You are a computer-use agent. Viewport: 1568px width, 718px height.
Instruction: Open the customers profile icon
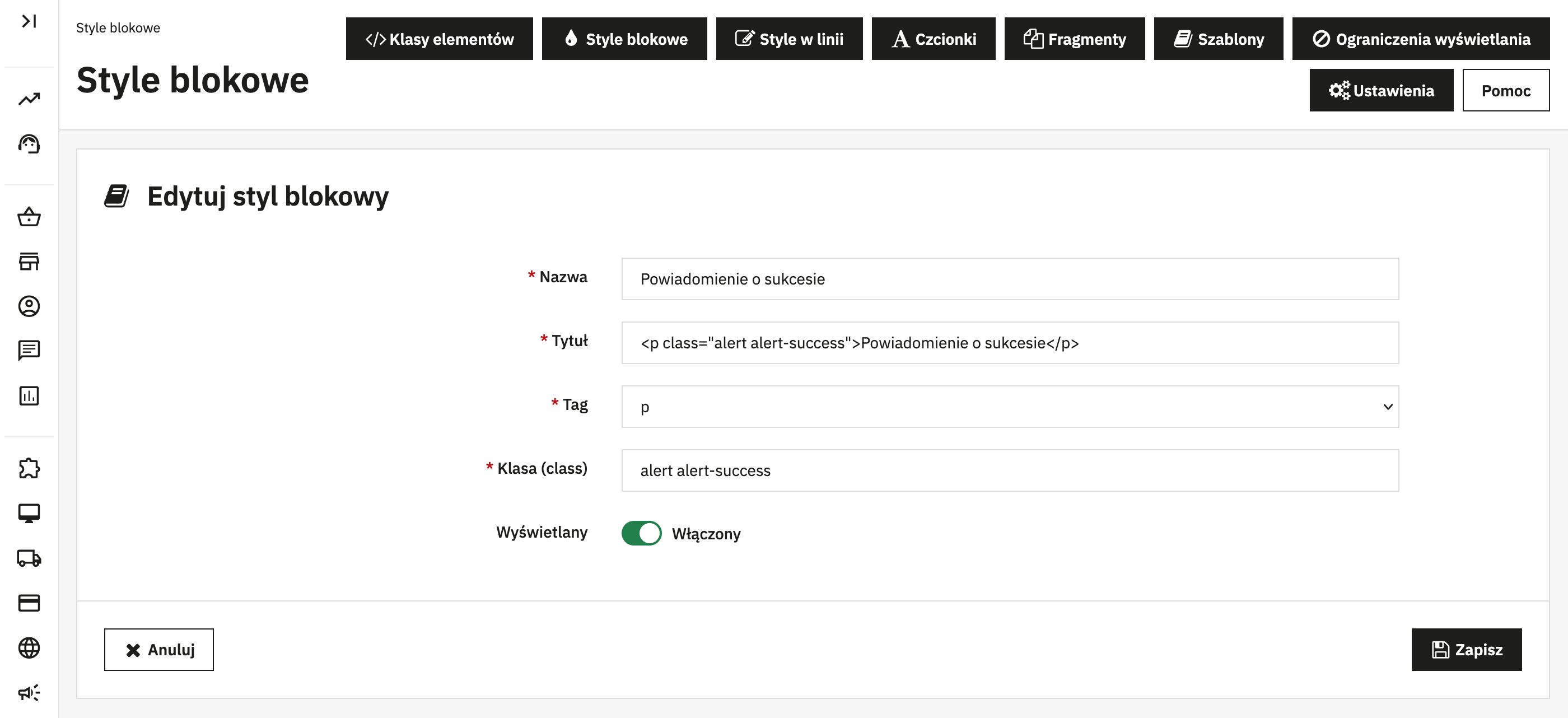[x=29, y=306]
